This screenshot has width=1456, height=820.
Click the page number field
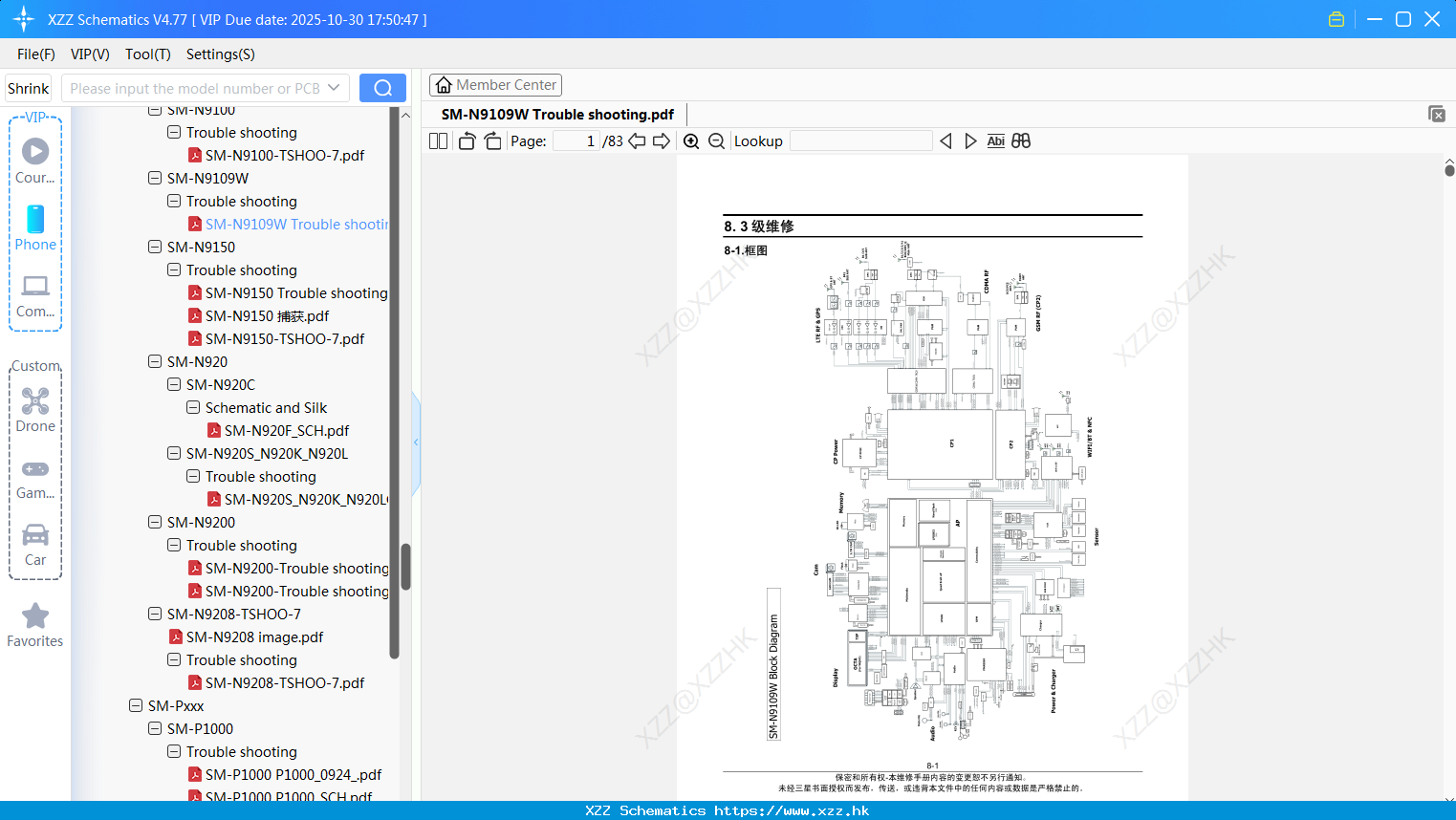[x=576, y=140]
